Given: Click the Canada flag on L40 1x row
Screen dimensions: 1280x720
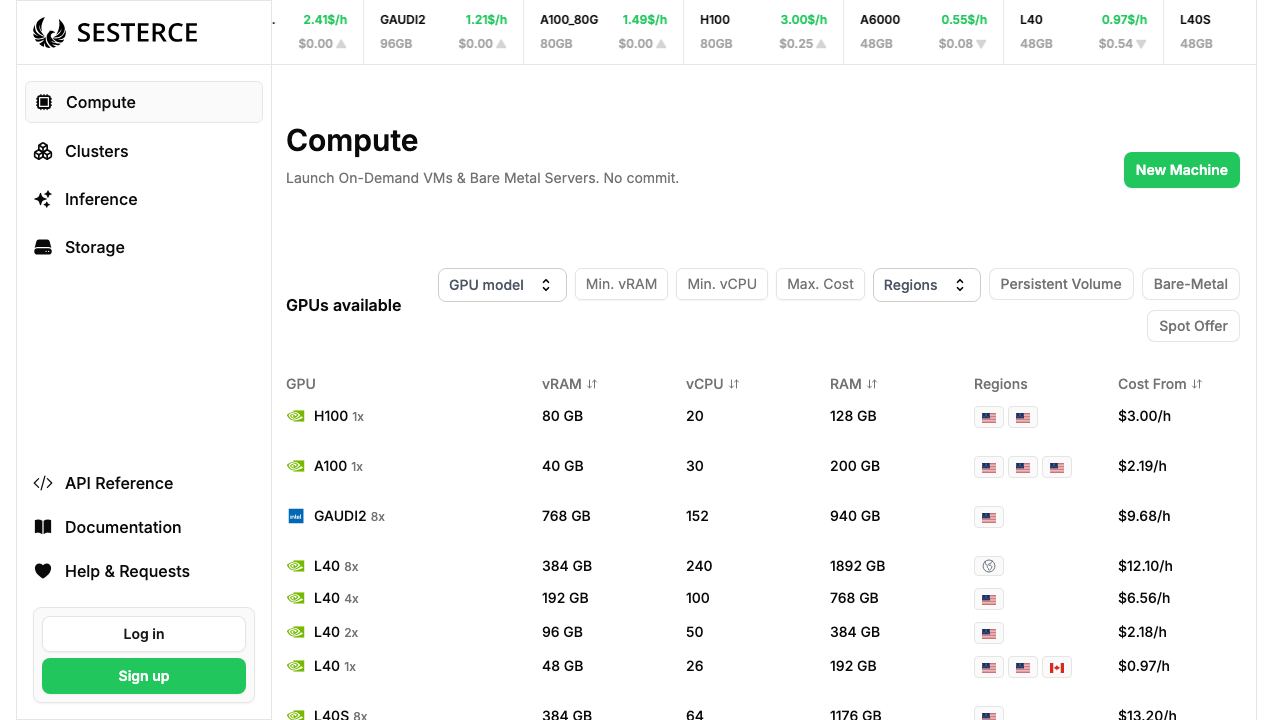Looking at the screenshot, I should coord(1056,667).
